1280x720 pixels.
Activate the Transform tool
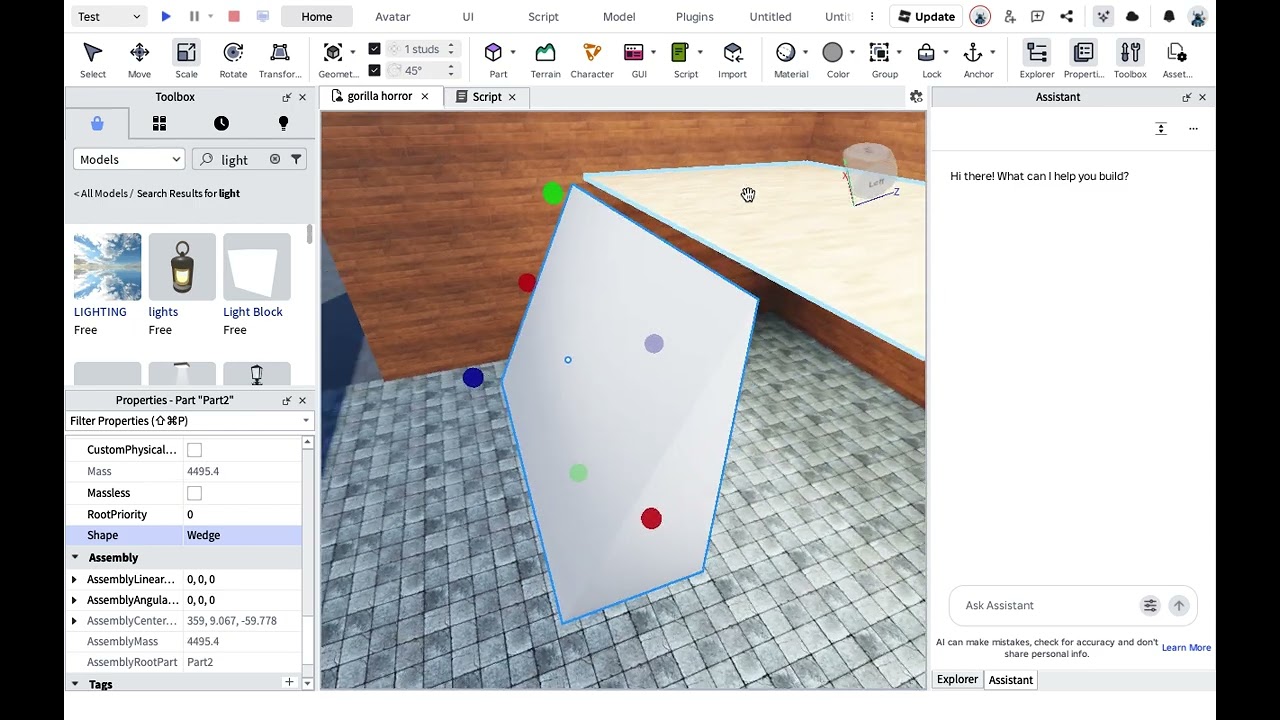(x=280, y=60)
